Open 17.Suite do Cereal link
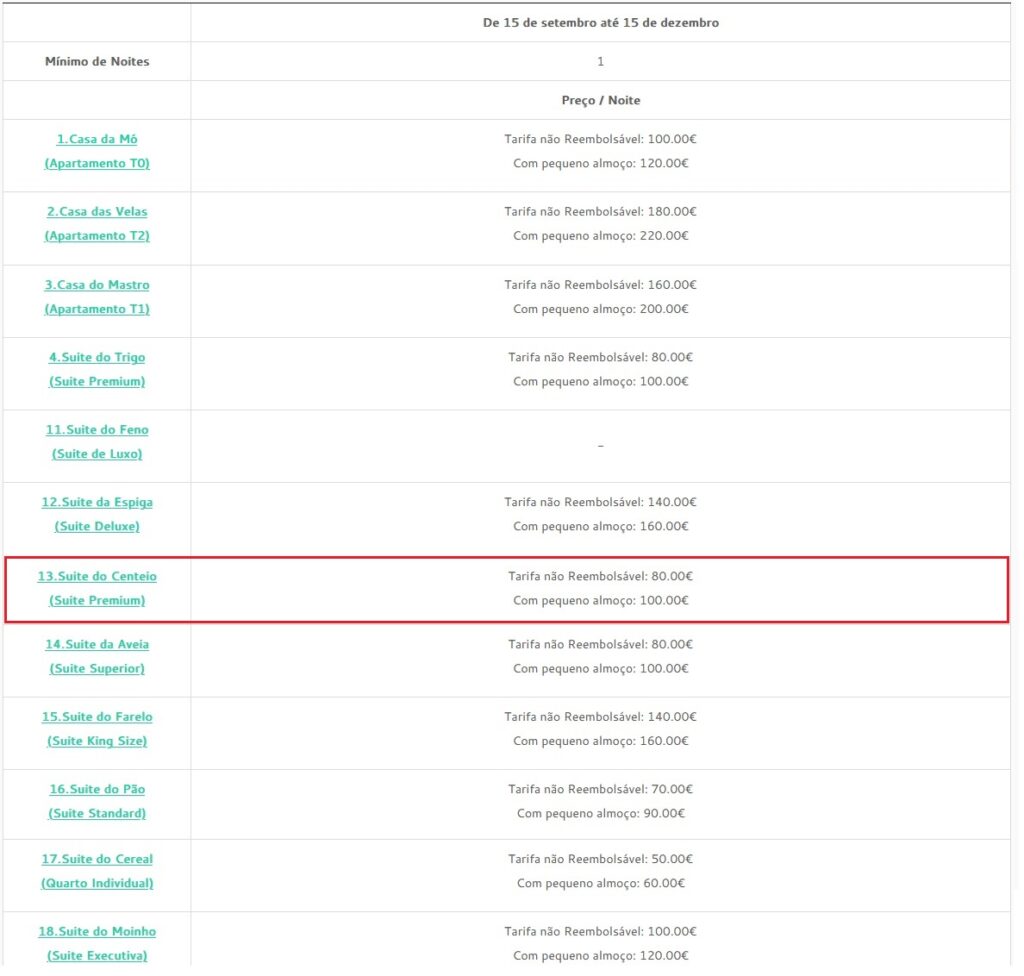This screenshot has height=976, width=1024. tap(97, 859)
